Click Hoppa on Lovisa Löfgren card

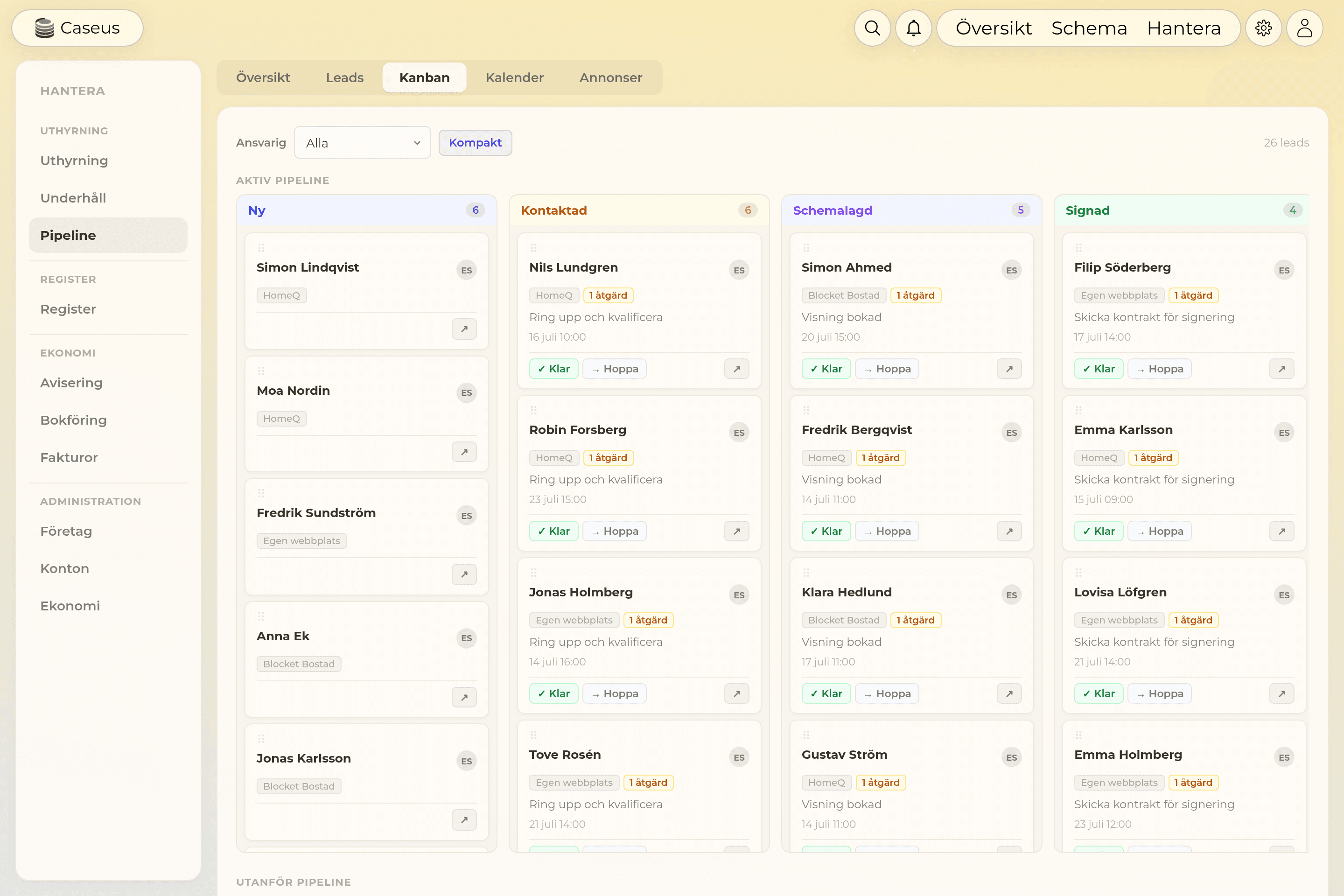[x=1159, y=693]
